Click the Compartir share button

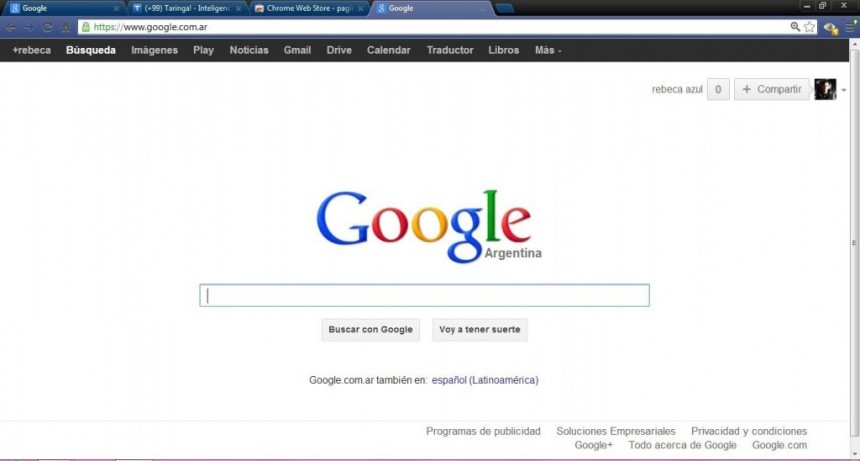coord(771,89)
